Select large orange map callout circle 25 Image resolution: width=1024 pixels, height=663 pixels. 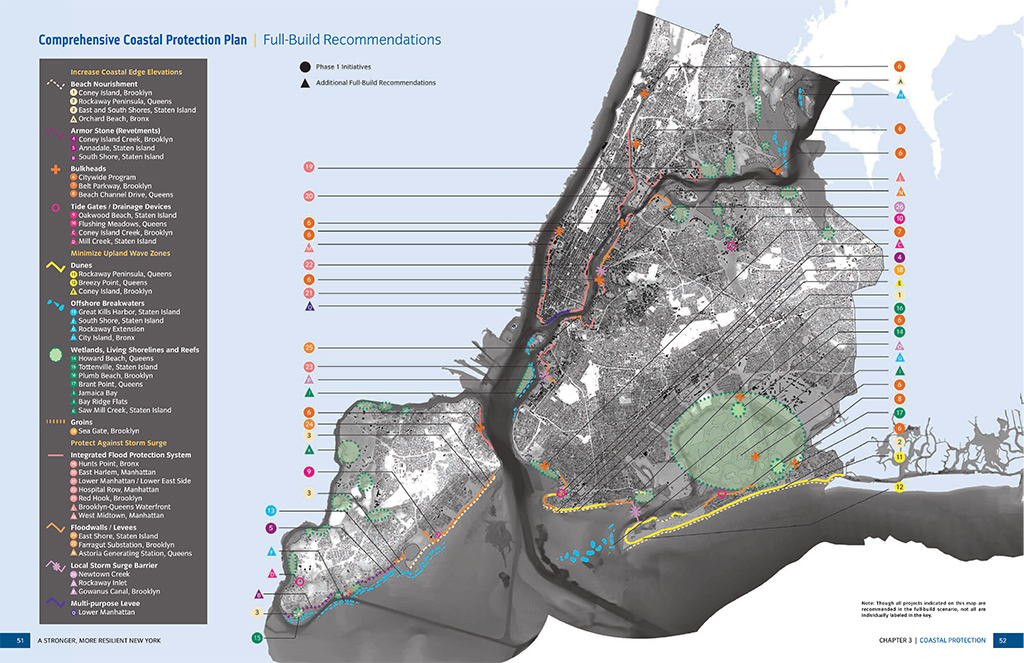[x=309, y=348]
